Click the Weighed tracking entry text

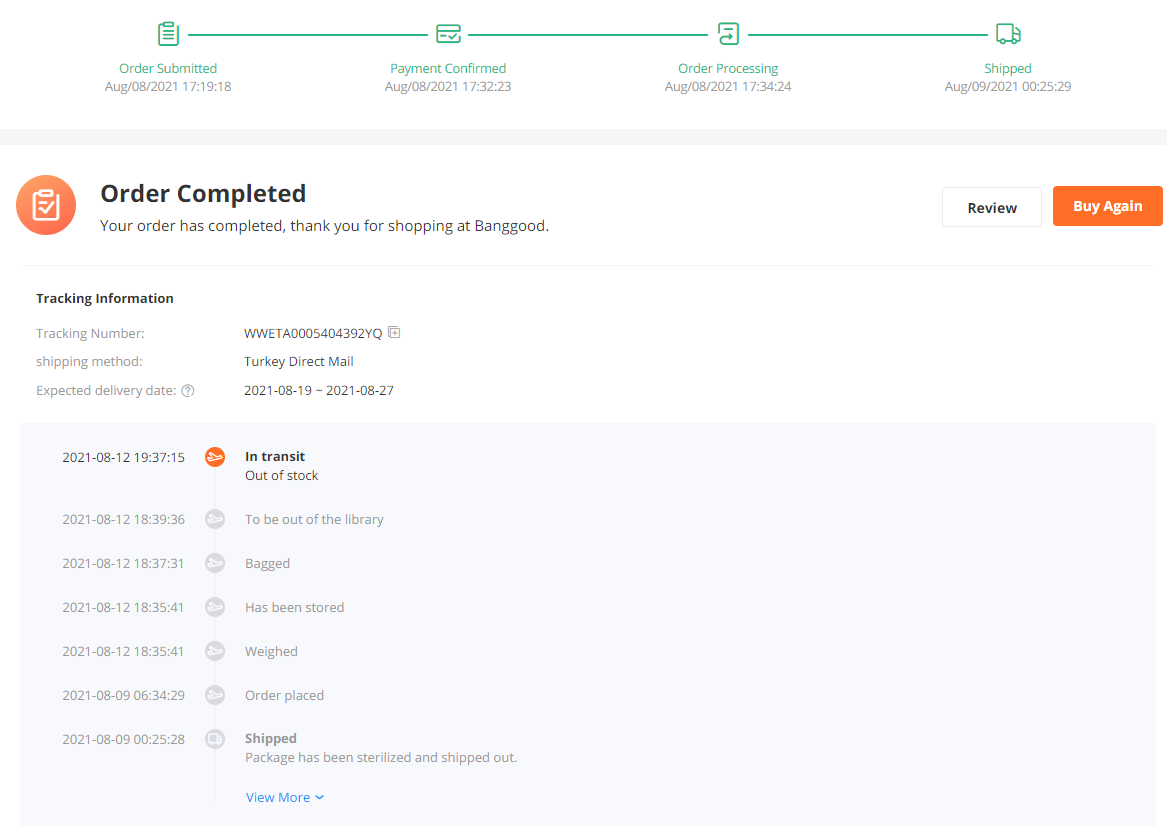coord(271,652)
